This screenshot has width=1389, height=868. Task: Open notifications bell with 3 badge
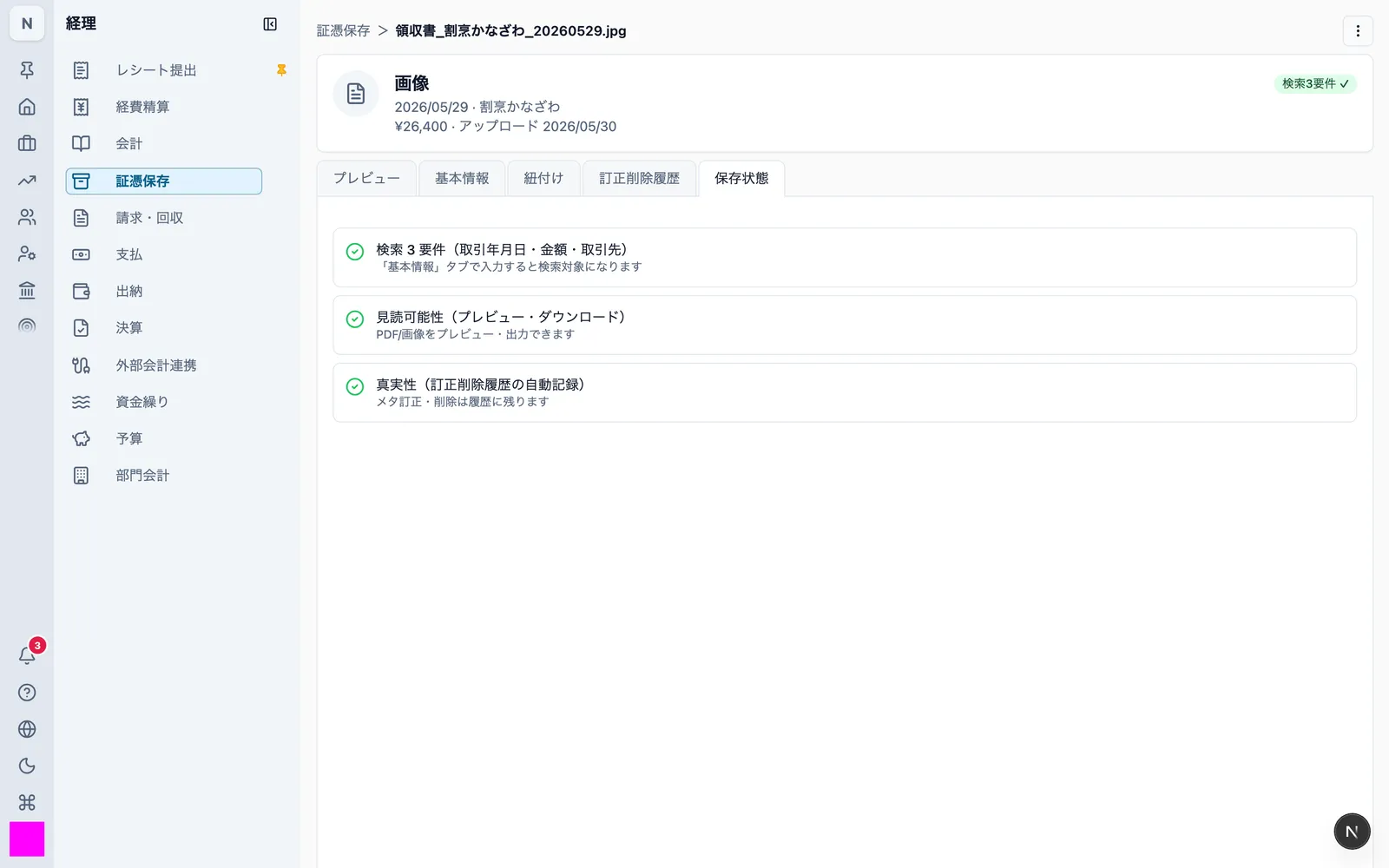click(27, 655)
